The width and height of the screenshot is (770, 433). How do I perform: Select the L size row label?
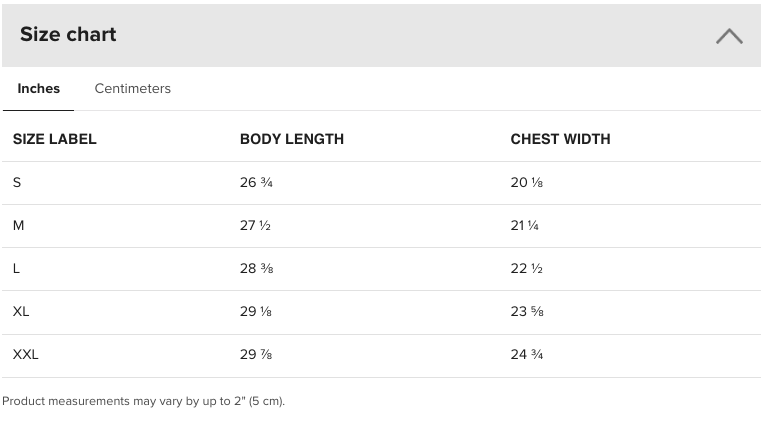(x=16, y=269)
